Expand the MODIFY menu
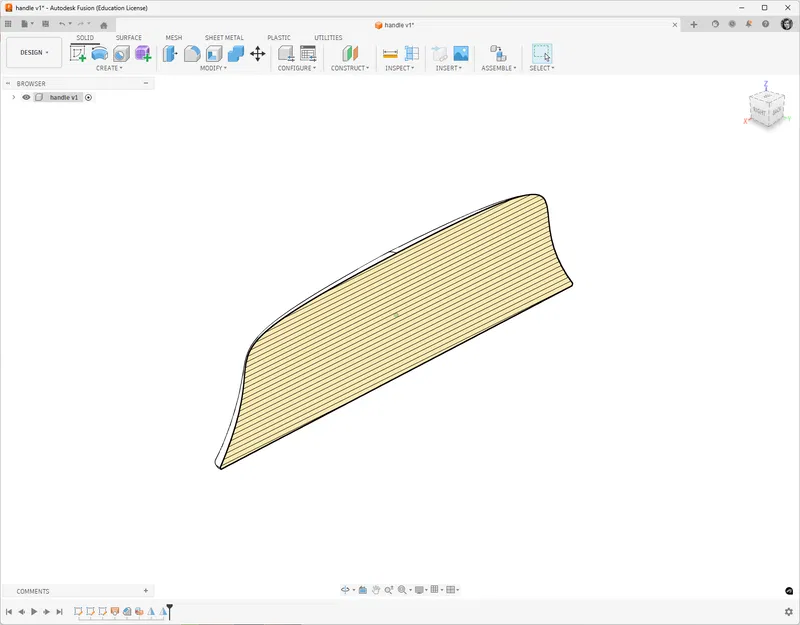The width and height of the screenshot is (800, 625). [213, 68]
